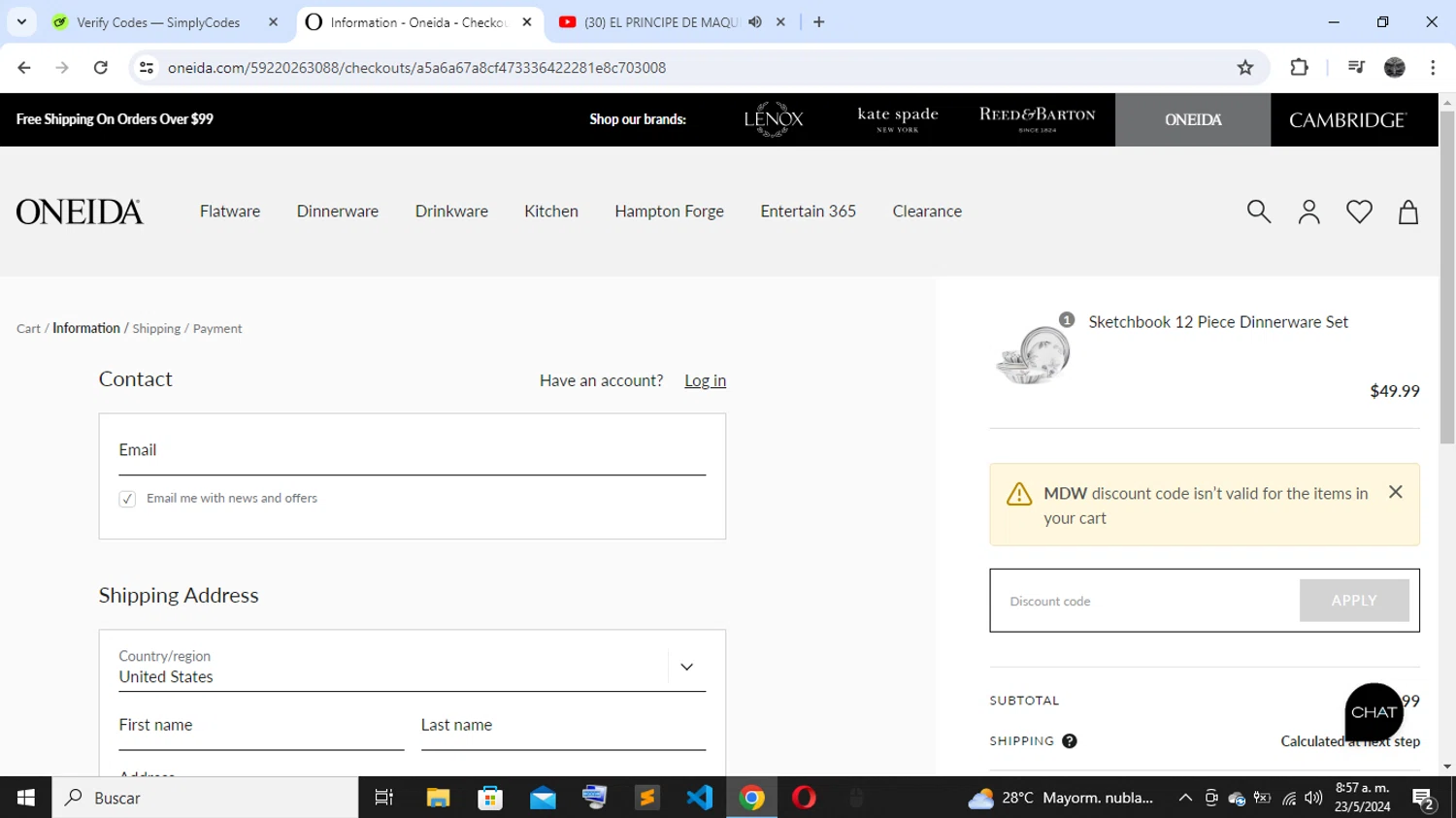Screen dimensions: 1456x818
Task: Open the kate spade brand logo
Action: (898, 119)
